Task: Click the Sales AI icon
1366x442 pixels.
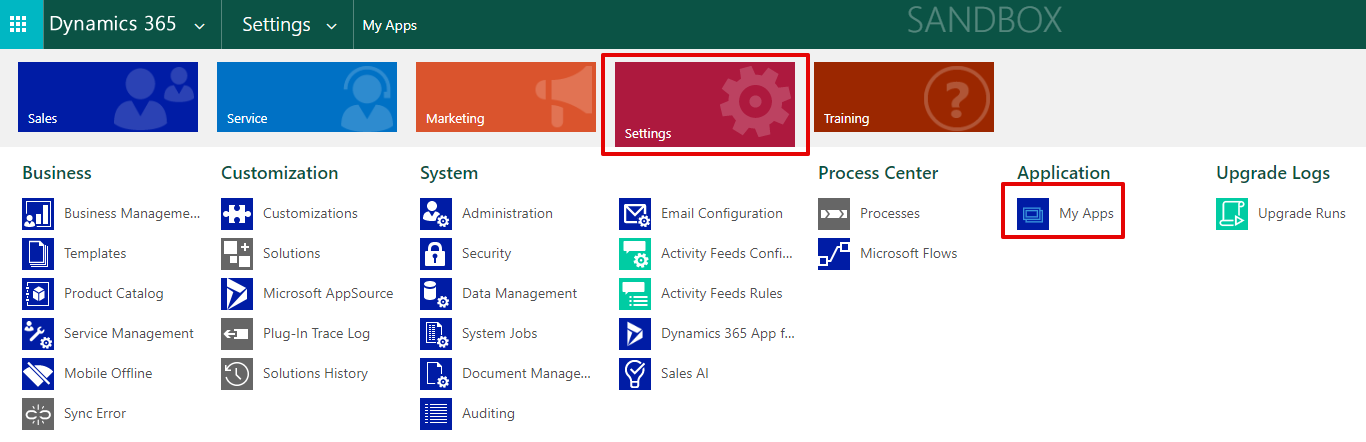Action: (x=635, y=374)
